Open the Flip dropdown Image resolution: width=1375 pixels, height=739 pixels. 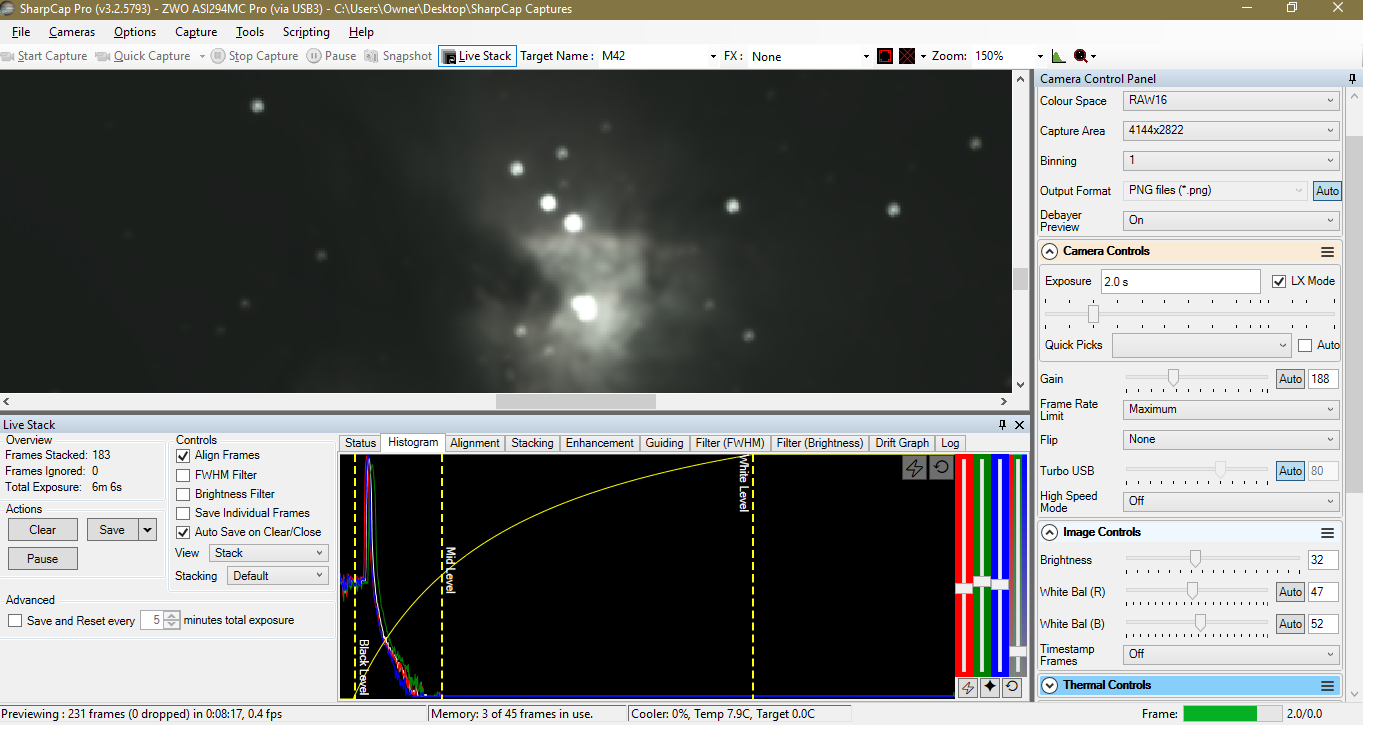[x=1231, y=439]
